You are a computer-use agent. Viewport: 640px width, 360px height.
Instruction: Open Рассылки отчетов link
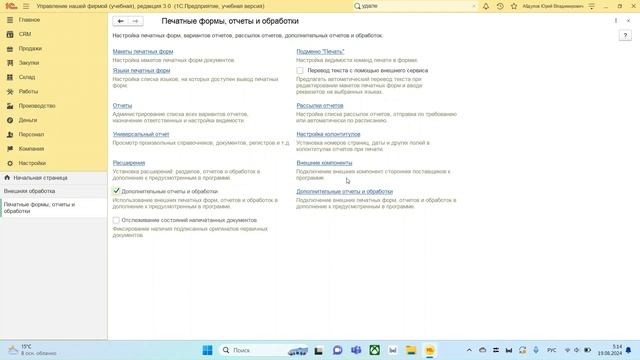click(x=320, y=105)
